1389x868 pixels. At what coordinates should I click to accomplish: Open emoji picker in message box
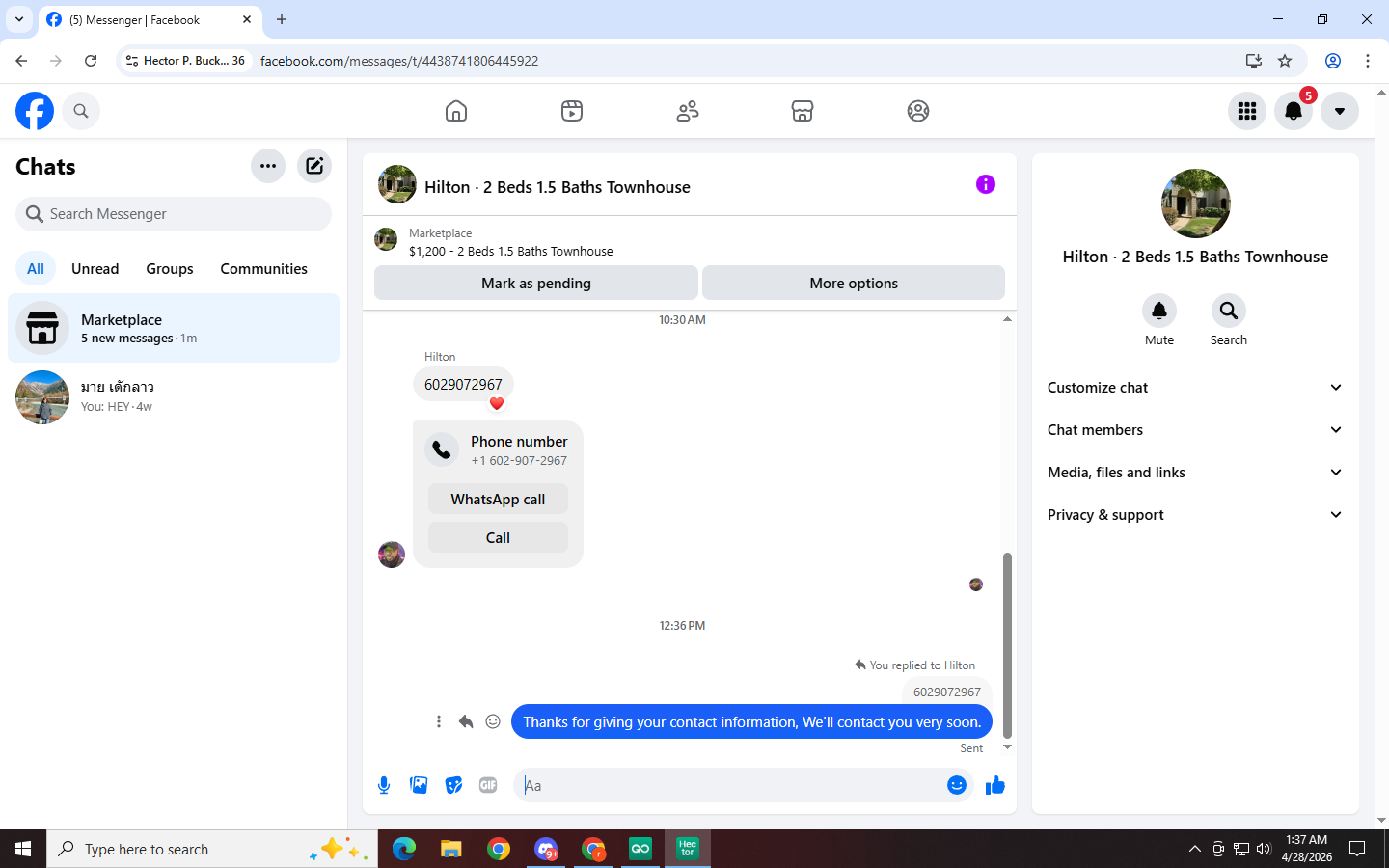point(957,785)
